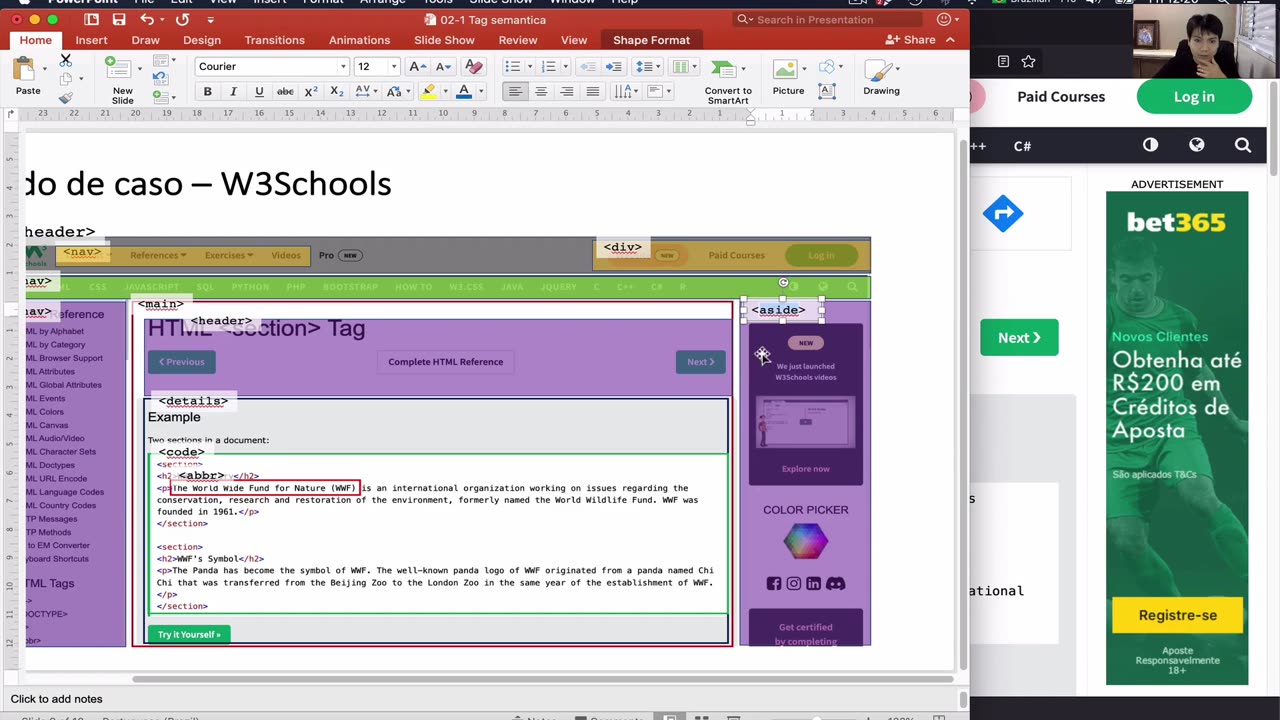Click the smiley feedback icon in PowerPoint
The height and width of the screenshot is (720, 1280).
pos(943,19)
